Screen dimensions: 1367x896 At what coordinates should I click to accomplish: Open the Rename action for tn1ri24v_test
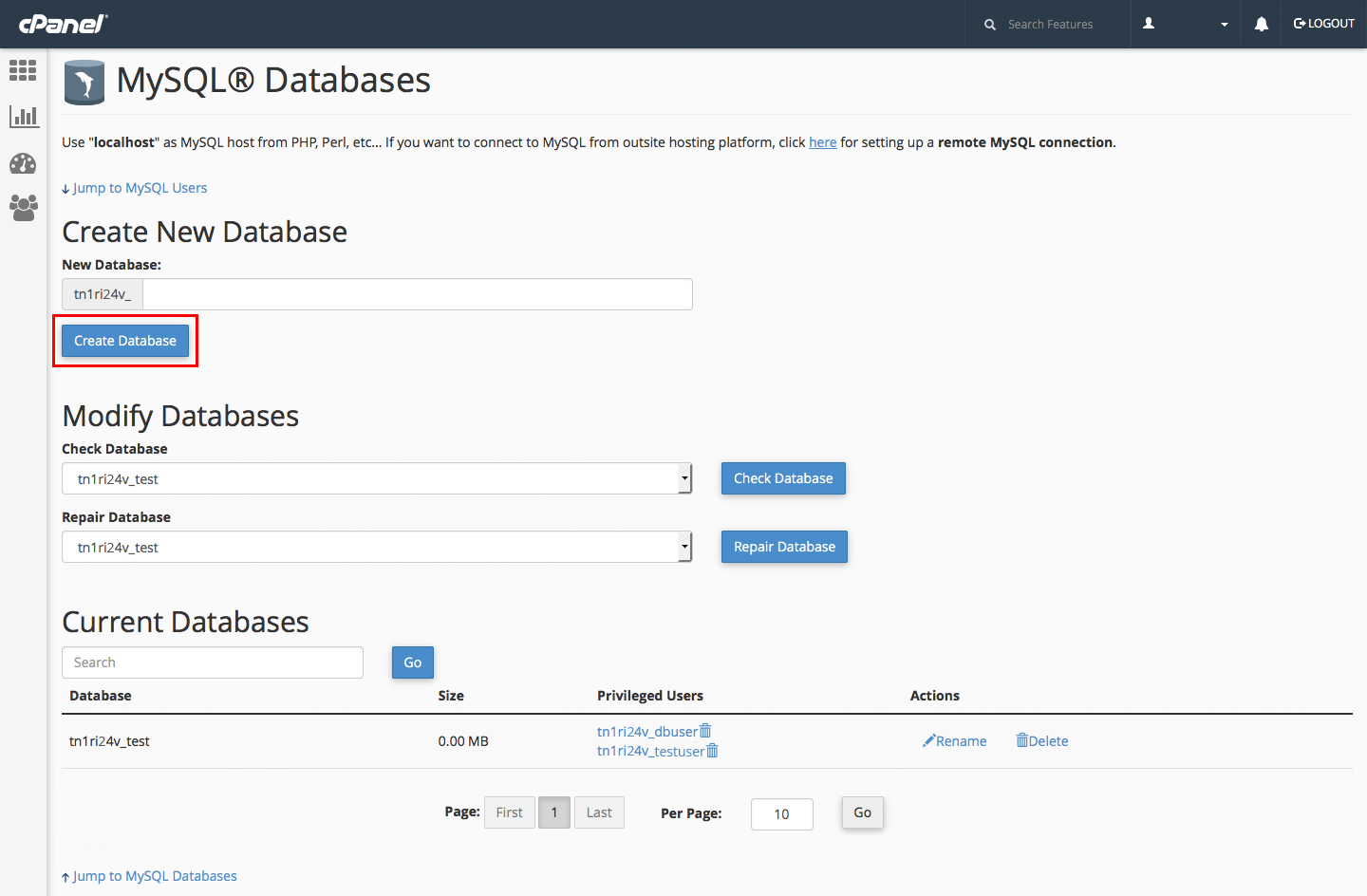tap(955, 740)
